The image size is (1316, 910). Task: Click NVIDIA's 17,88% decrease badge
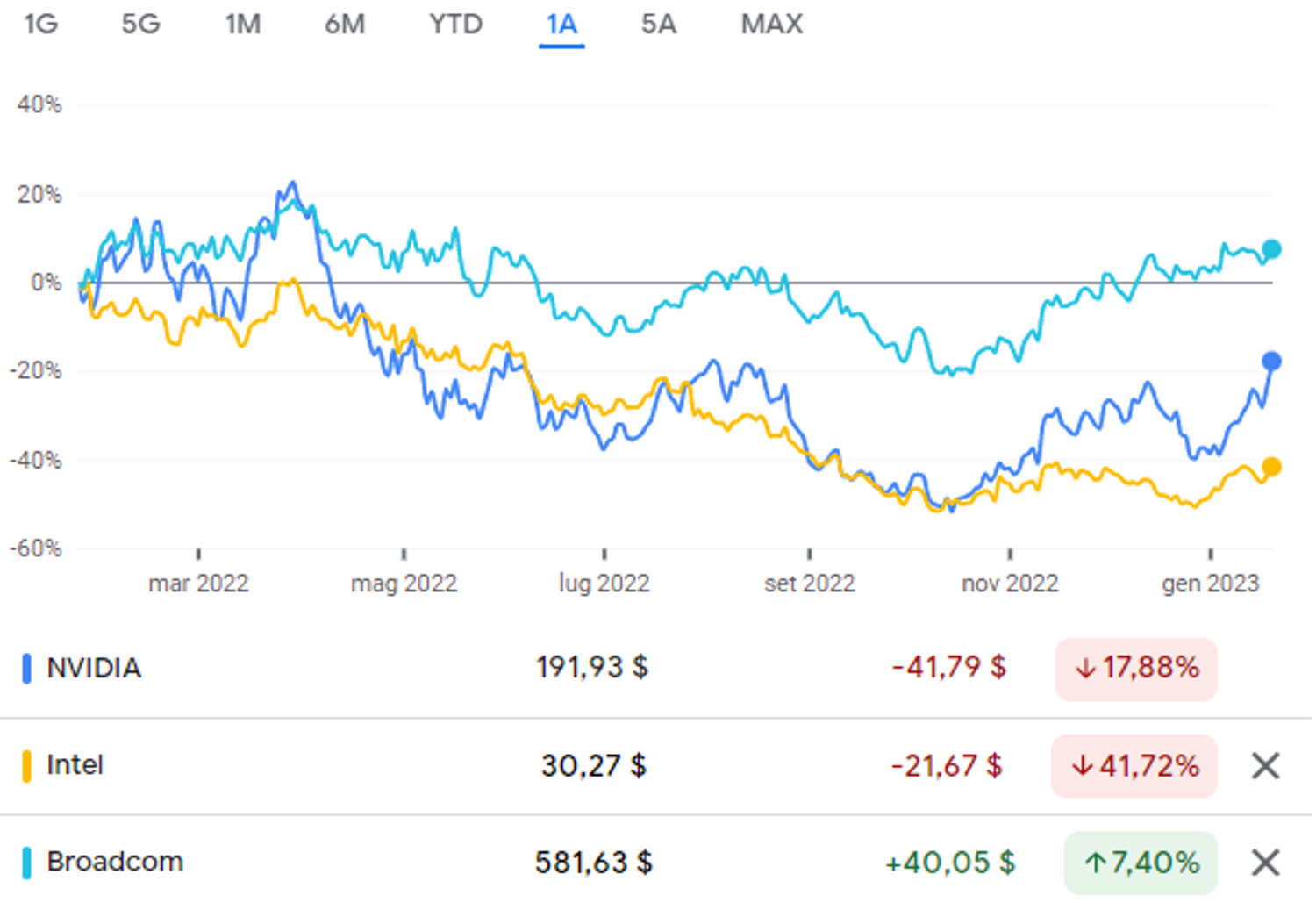(x=1136, y=669)
